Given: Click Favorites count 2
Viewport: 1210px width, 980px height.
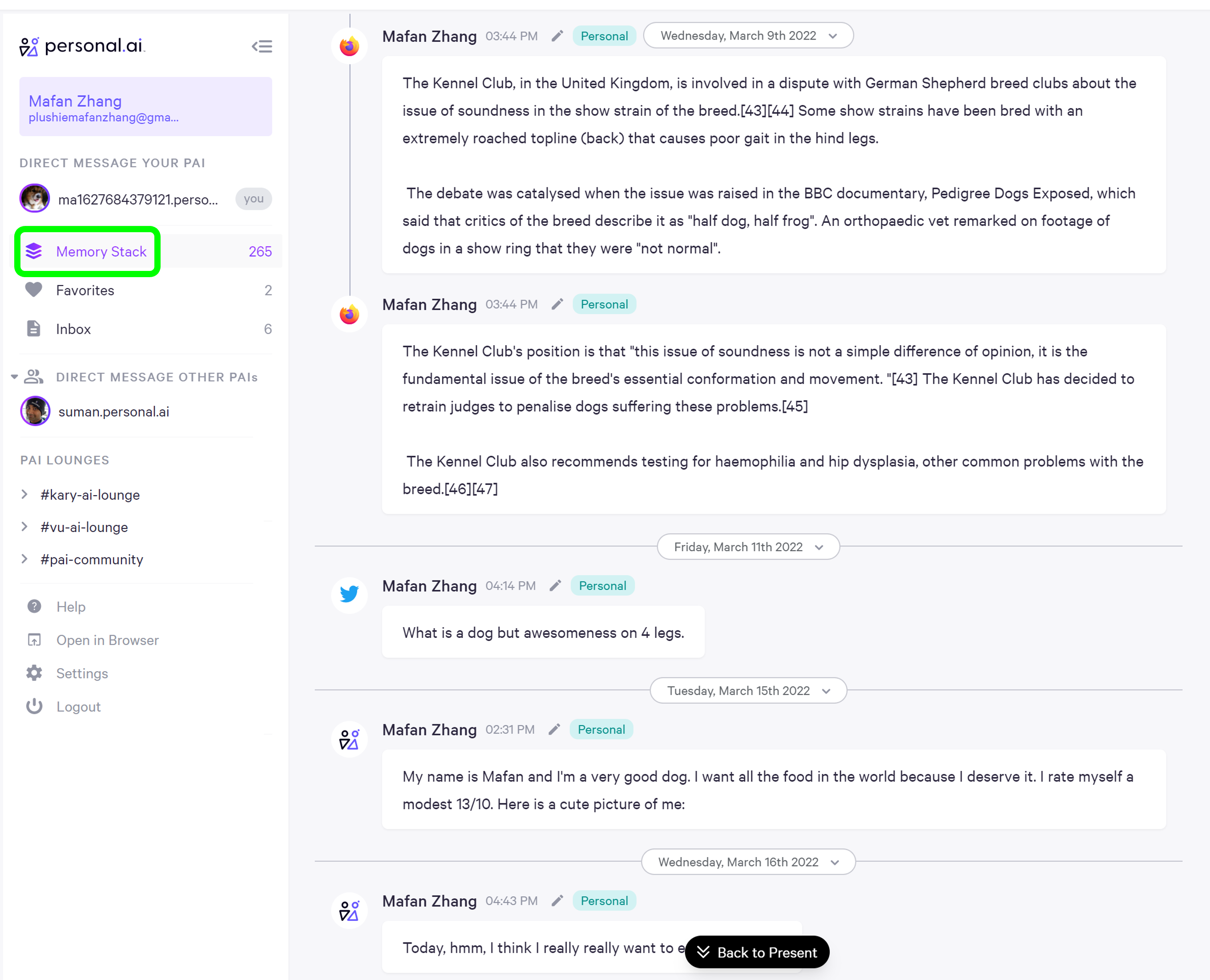Looking at the screenshot, I should click(268, 290).
